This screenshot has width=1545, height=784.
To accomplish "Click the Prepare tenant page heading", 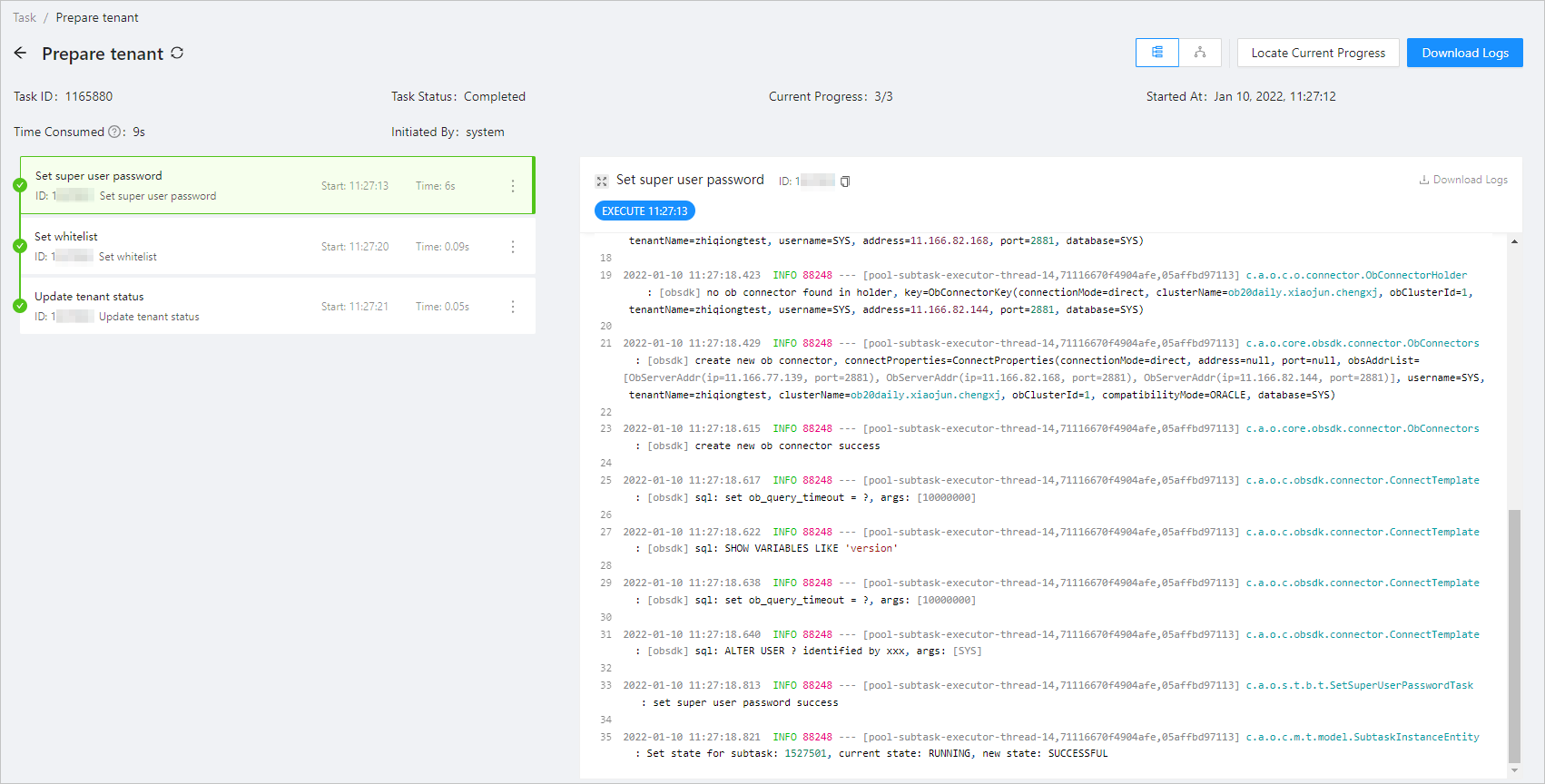I will pos(103,54).
